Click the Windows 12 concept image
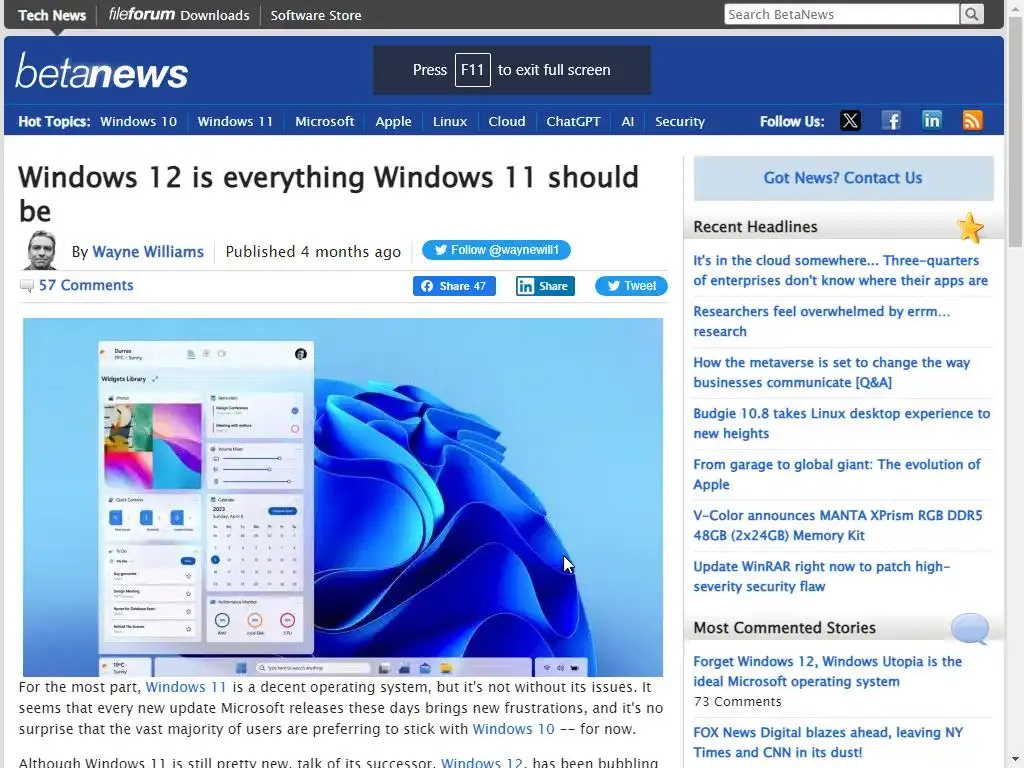Screen dimensions: 1024x768 pyautogui.click(x=343, y=497)
